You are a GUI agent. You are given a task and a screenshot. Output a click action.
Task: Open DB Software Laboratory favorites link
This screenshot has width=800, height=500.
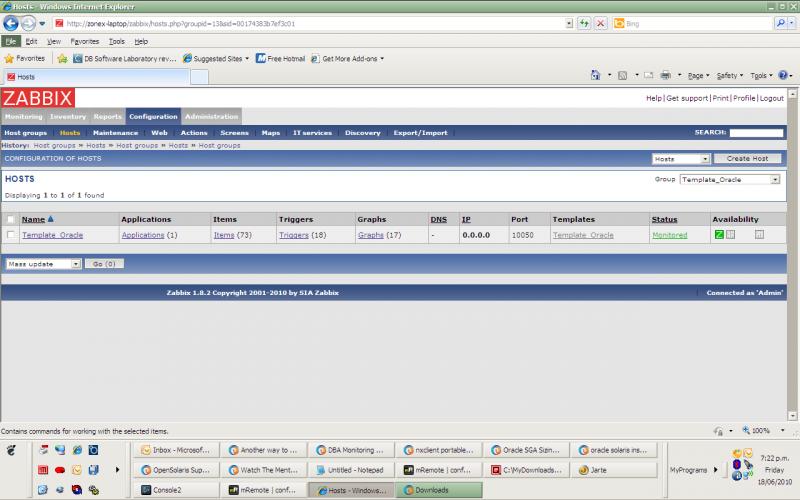click(124, 59)
